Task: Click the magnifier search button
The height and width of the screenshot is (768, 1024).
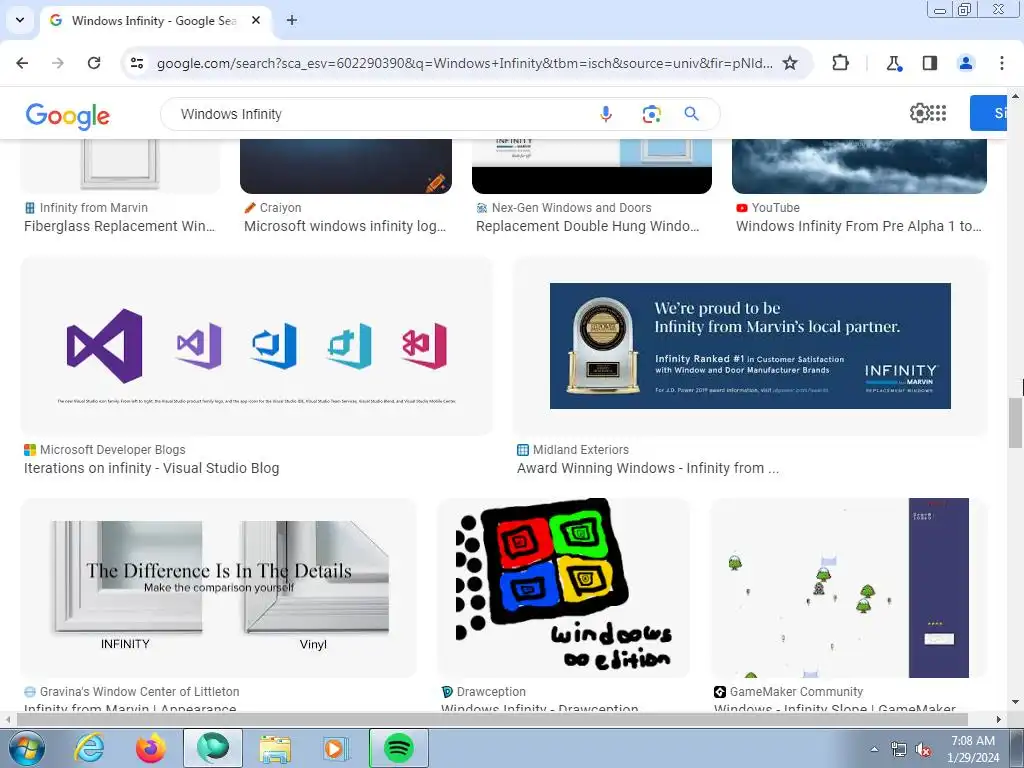Action: pos(692,114)
